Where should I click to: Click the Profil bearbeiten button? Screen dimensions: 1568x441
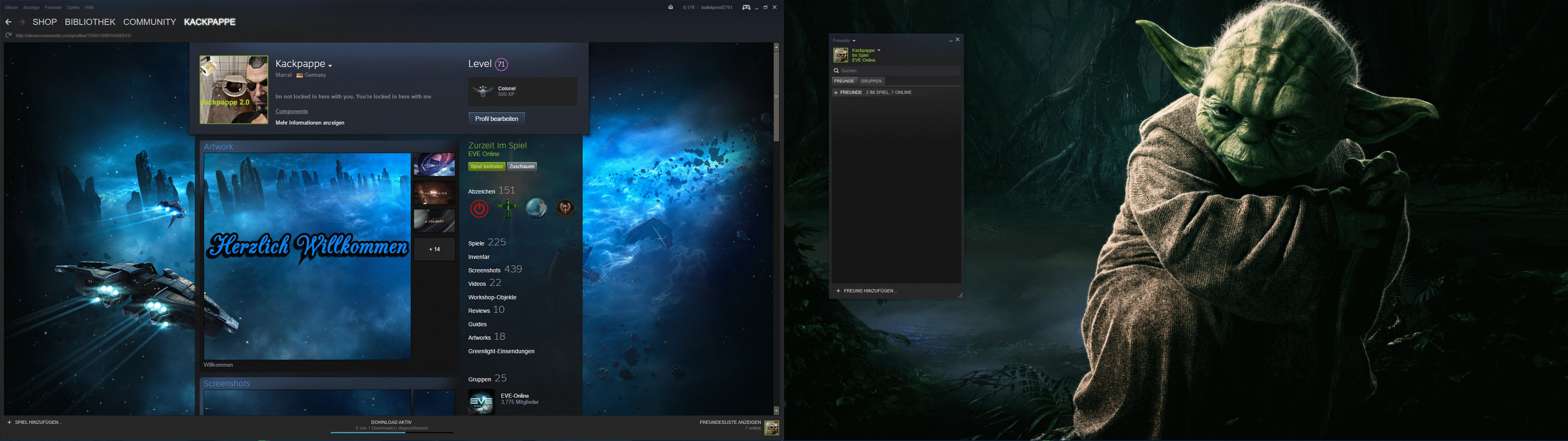coord(497,119)
